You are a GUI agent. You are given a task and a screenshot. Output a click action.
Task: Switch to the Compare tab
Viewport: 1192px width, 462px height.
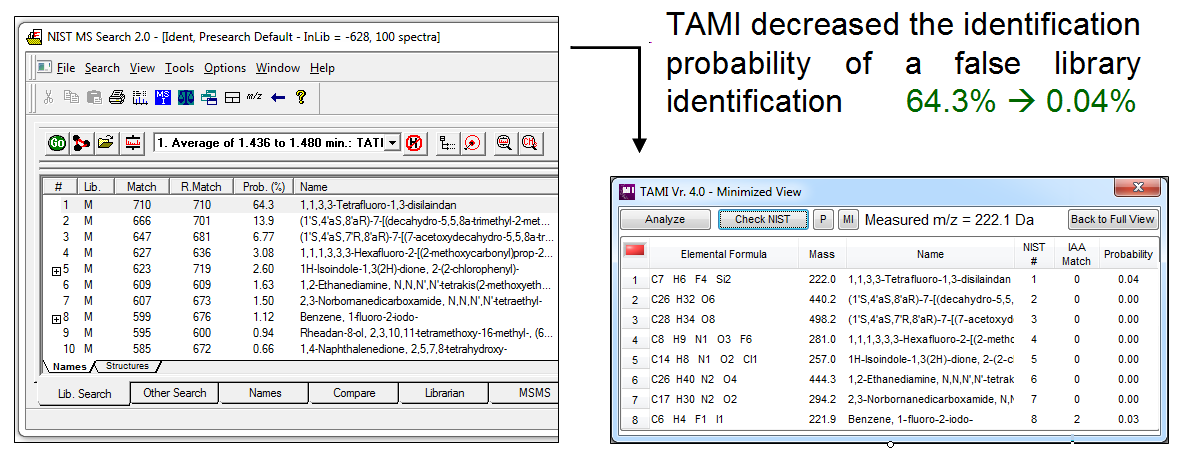pos(353,393)
